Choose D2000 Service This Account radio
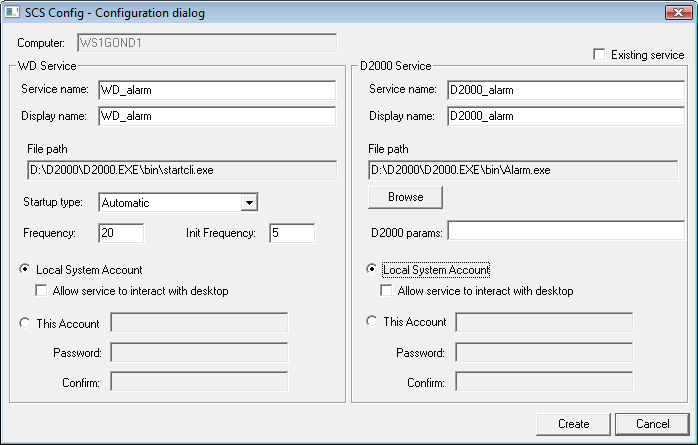Viewport: 698px width, 445px height. [x=373, y=322]
